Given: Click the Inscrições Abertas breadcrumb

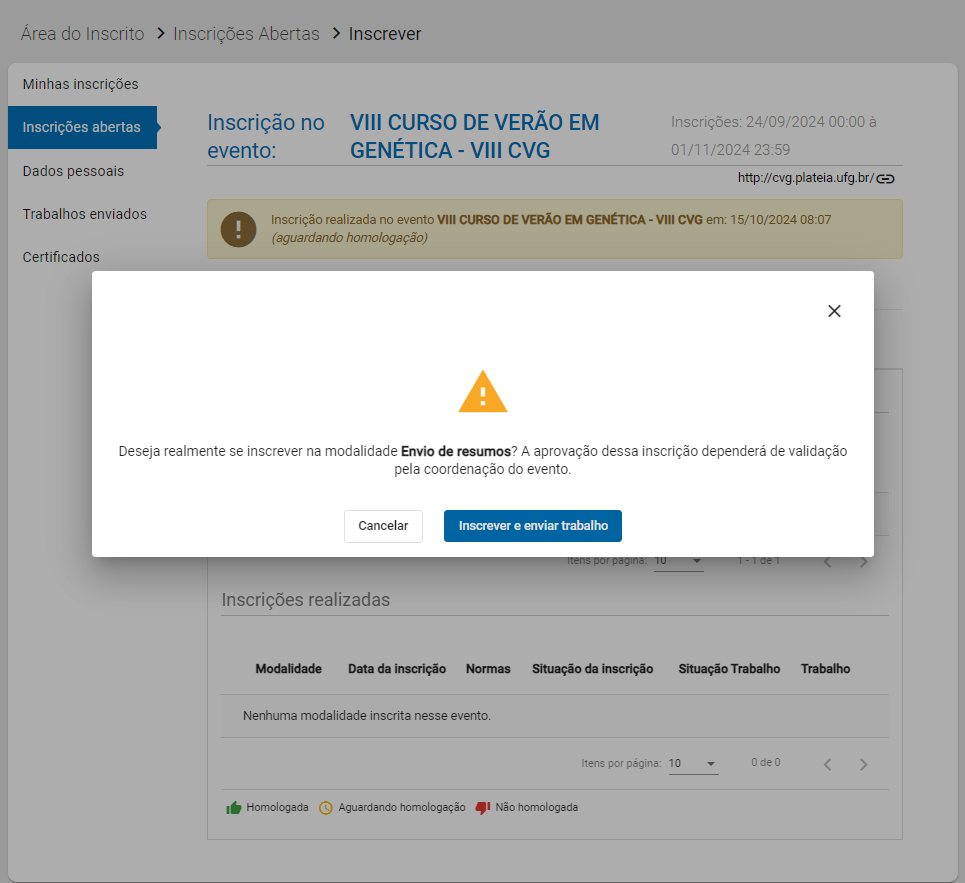Looking at the screenshot, I should point(246,34).
